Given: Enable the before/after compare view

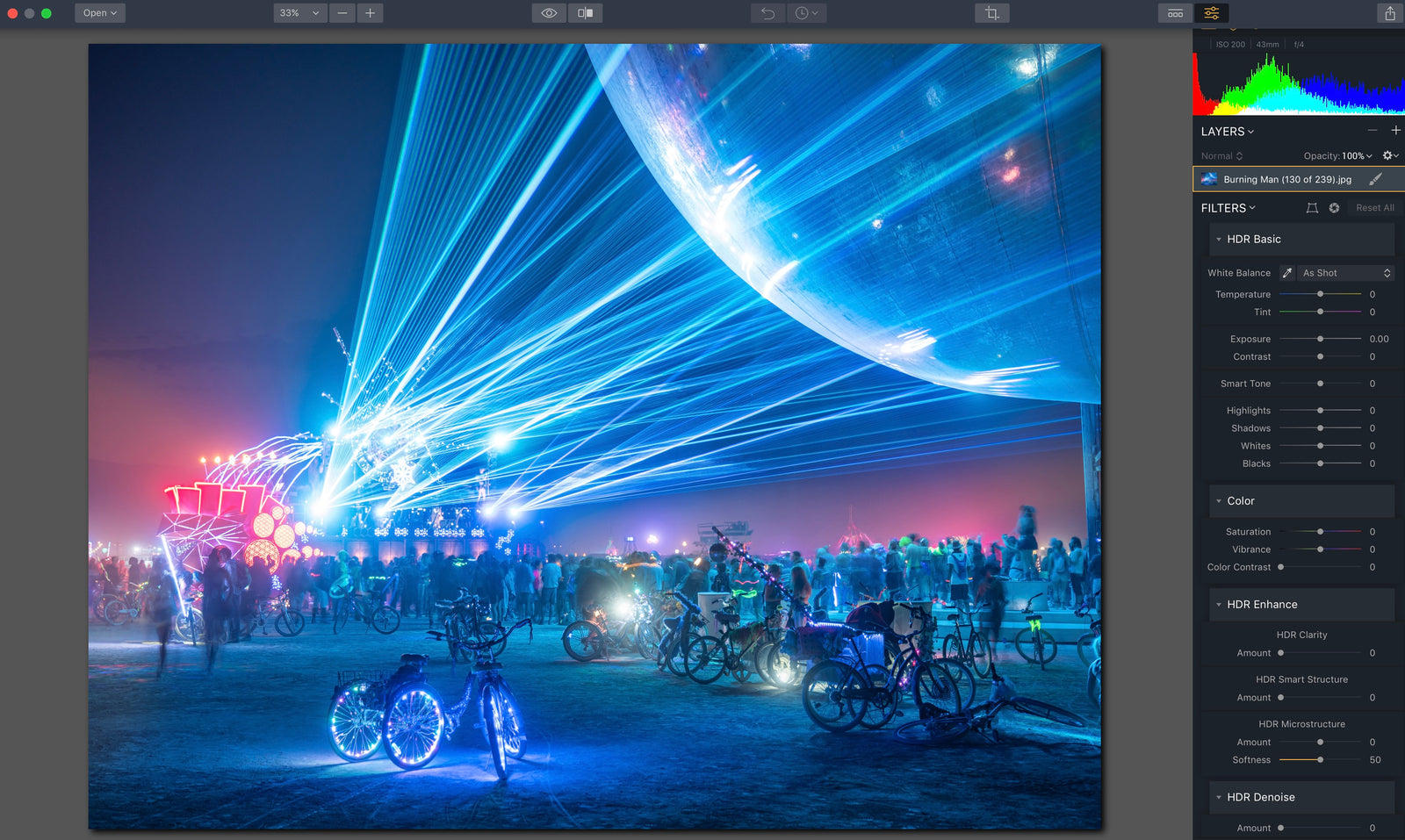Looking at the screenshot, I should click(586, 13).
